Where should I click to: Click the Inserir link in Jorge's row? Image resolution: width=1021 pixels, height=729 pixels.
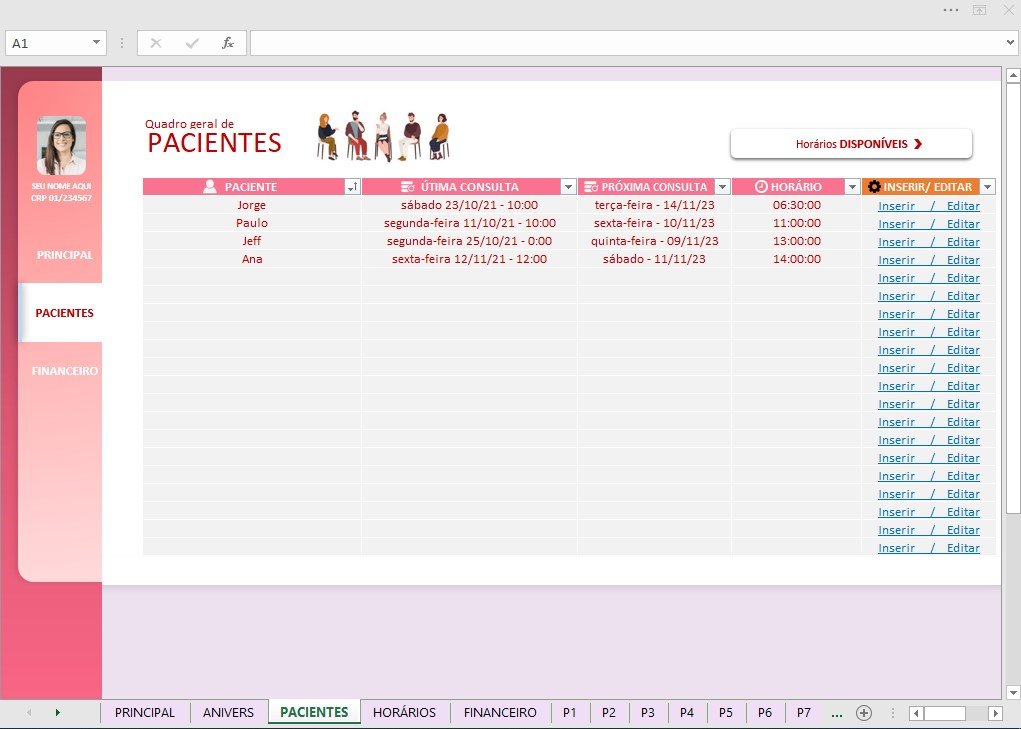pyautogui.click(x=896, y=206)
